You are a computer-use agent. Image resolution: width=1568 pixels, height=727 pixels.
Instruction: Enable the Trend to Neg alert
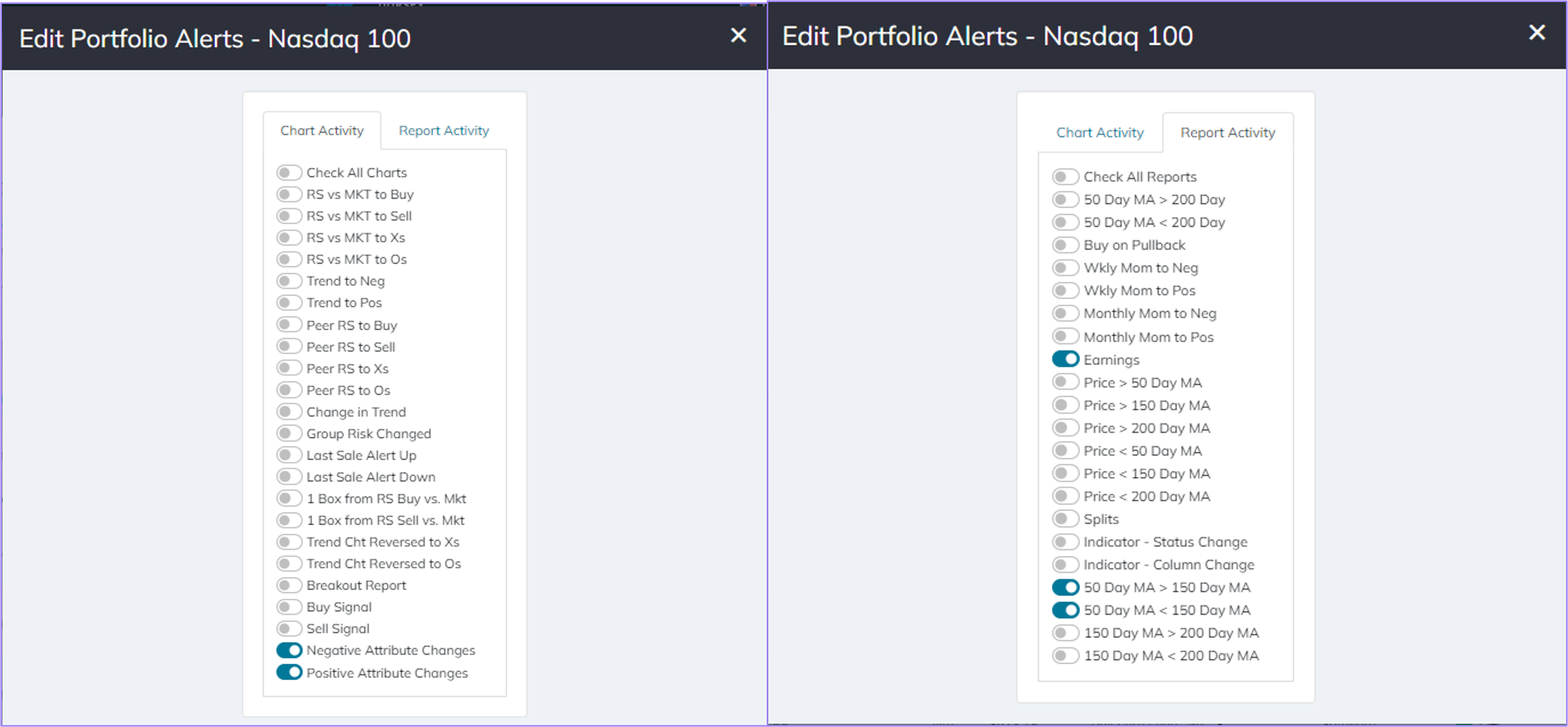[290, 281]
